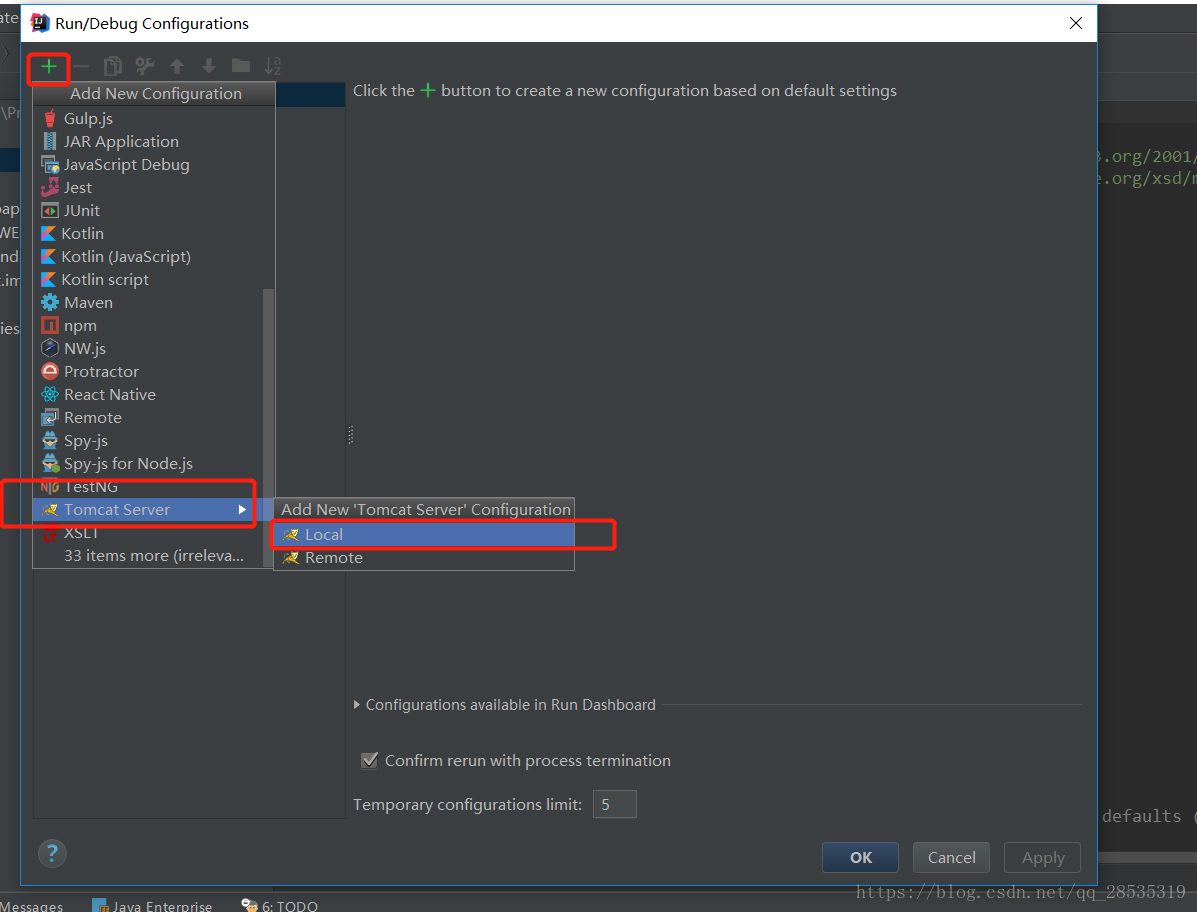Select JAR Application from the list
1197x912 pixels.
153,141
